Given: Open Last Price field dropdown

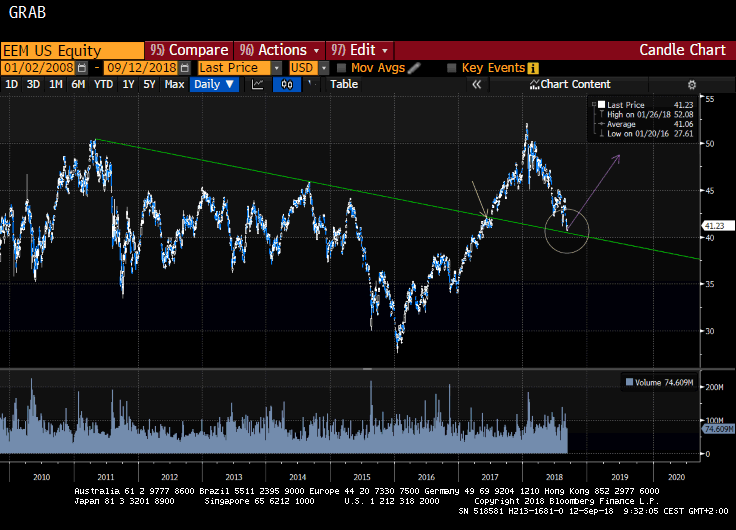Looking at the screenshot, I should [276, 68].
